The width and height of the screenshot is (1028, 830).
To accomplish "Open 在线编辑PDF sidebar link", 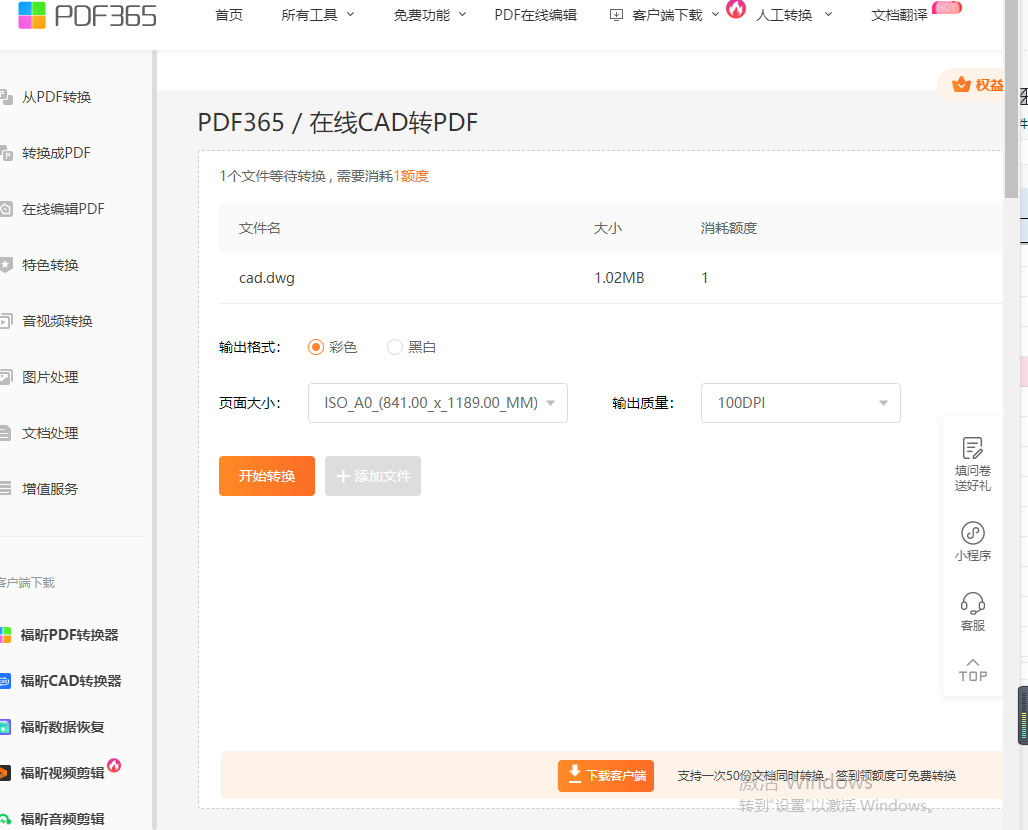I will tap(63, 209).
